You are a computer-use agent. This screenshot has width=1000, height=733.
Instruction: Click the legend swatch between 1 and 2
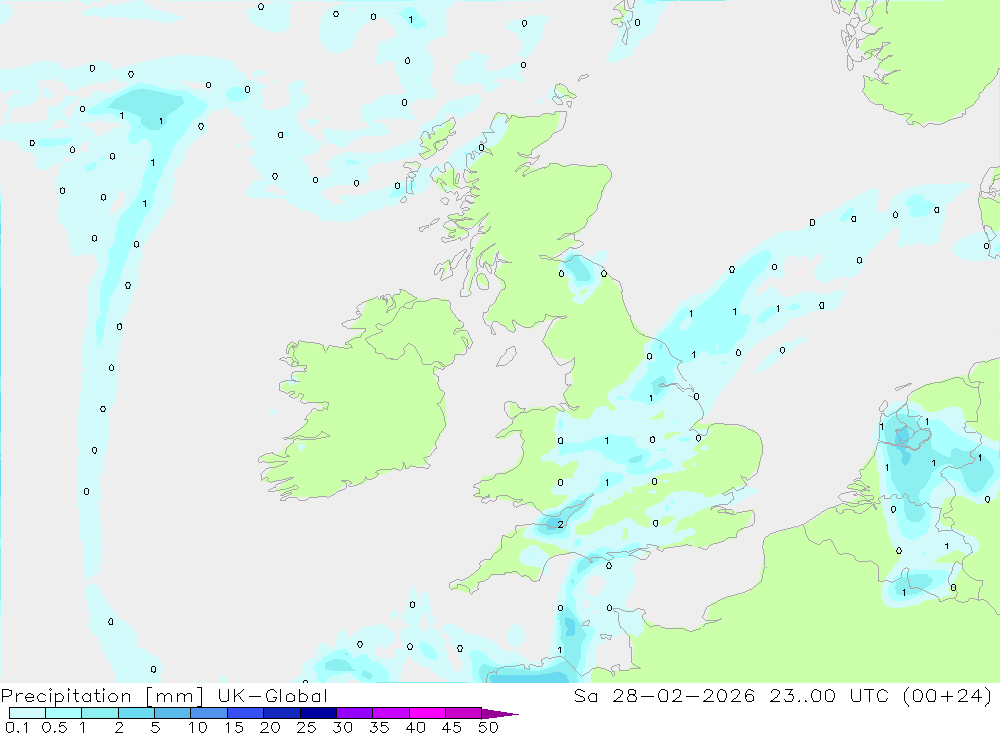click(100, 713)
